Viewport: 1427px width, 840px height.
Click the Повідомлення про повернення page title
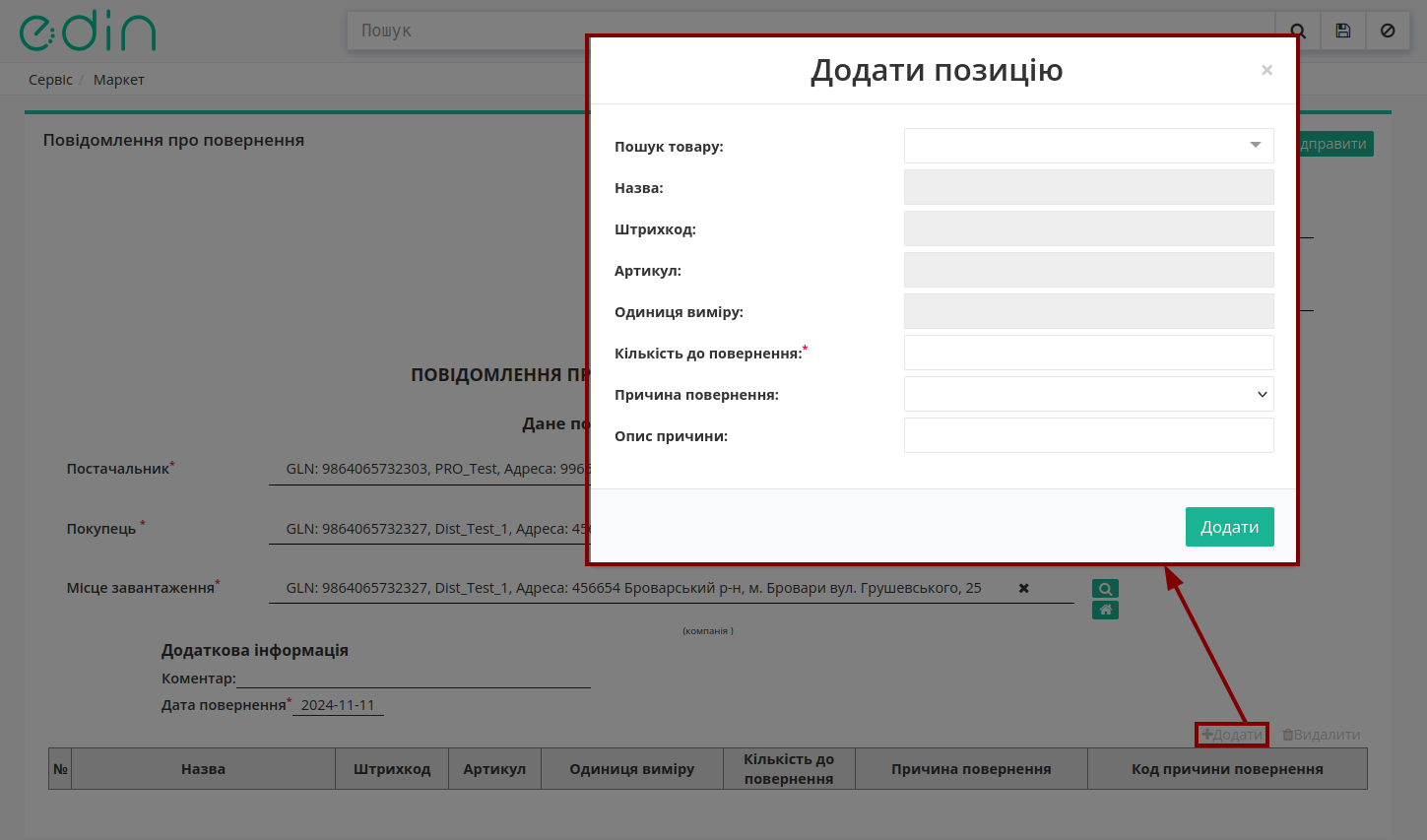click(x=173, y=140)
